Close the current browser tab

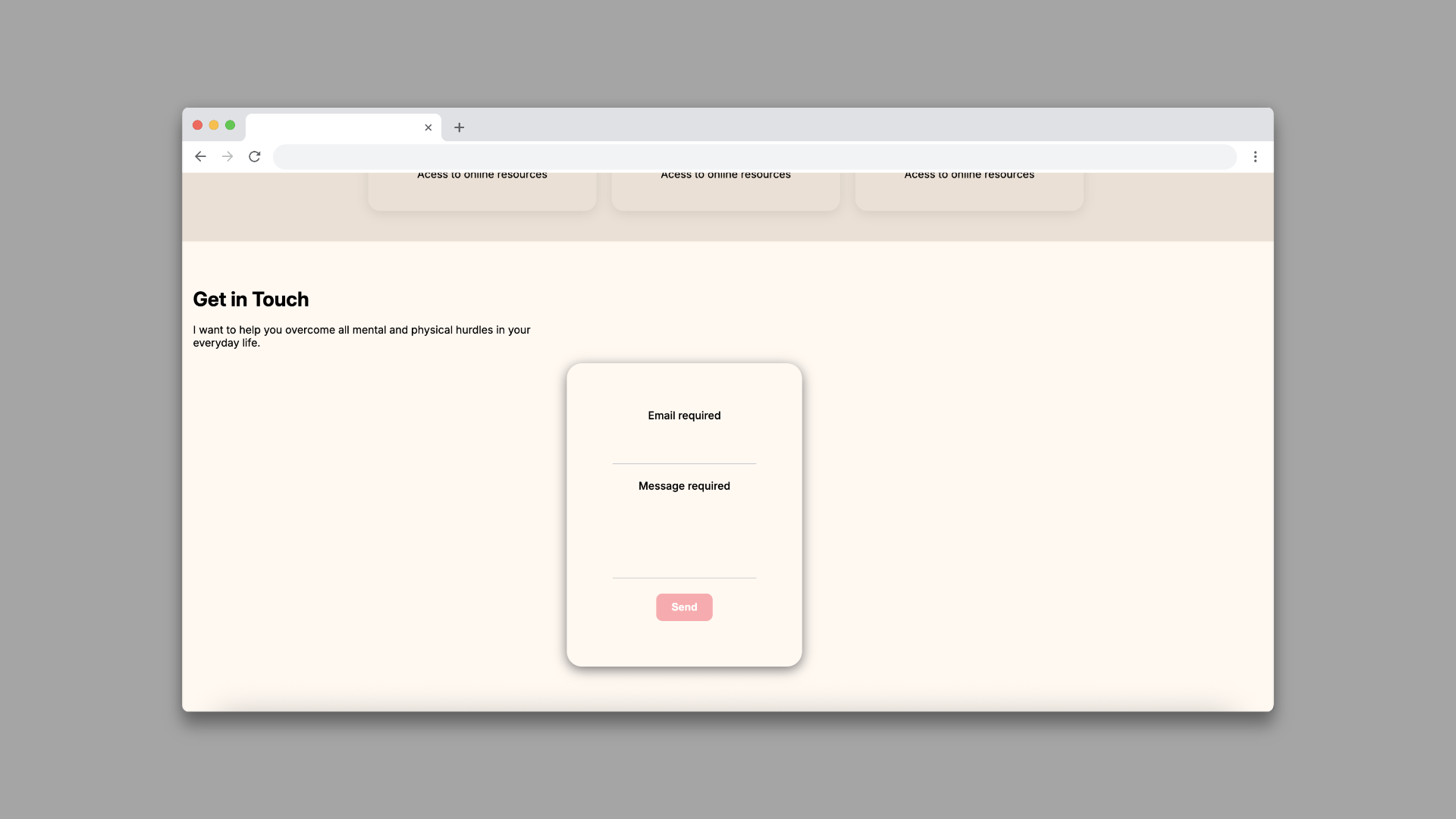point(428,127)
